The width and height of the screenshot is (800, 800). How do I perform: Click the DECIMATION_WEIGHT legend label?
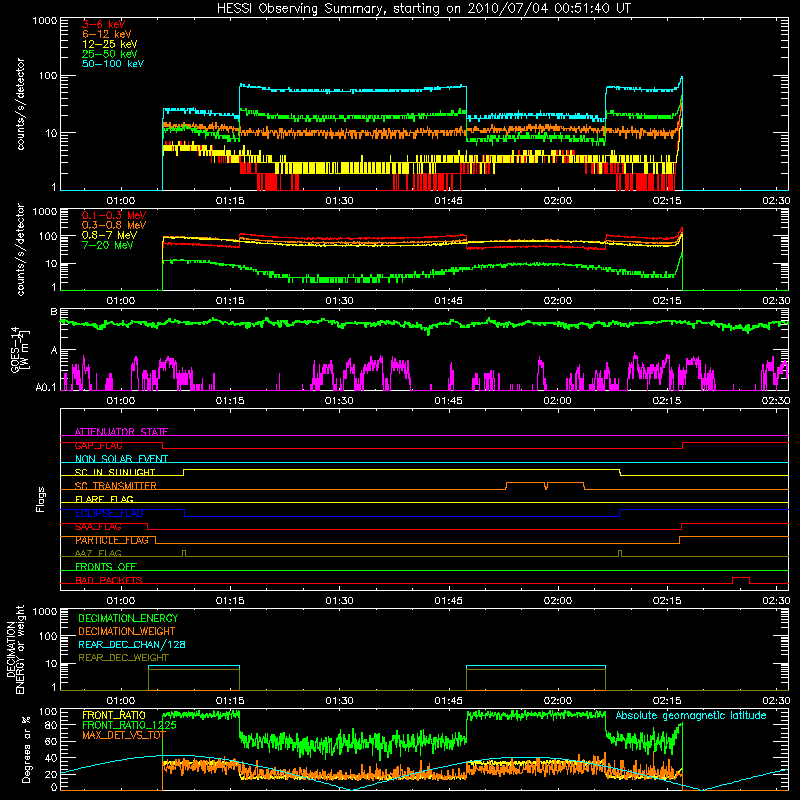click(x=127, y=631)
